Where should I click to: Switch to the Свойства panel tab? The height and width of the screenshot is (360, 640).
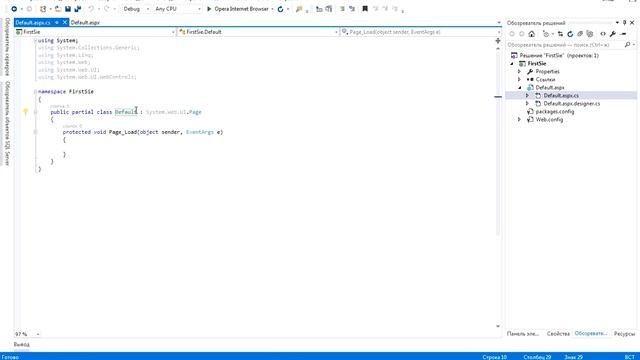558,334
